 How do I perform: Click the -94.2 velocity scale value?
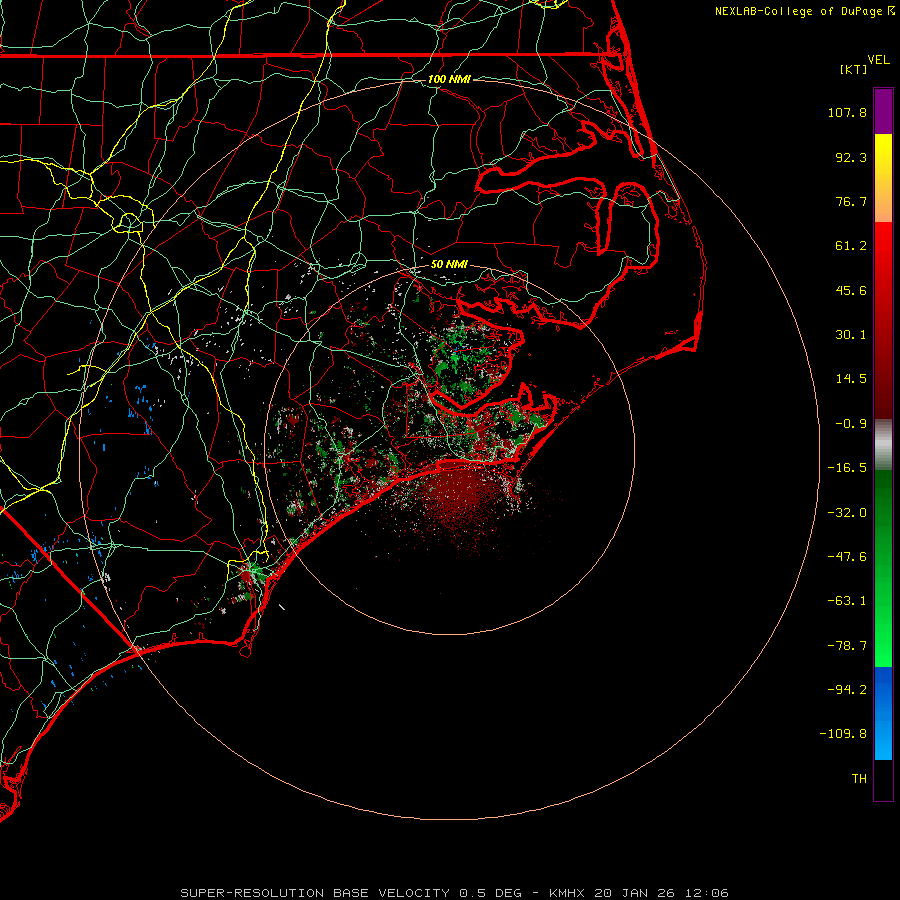pyautogui.click(x=847, y=689)
